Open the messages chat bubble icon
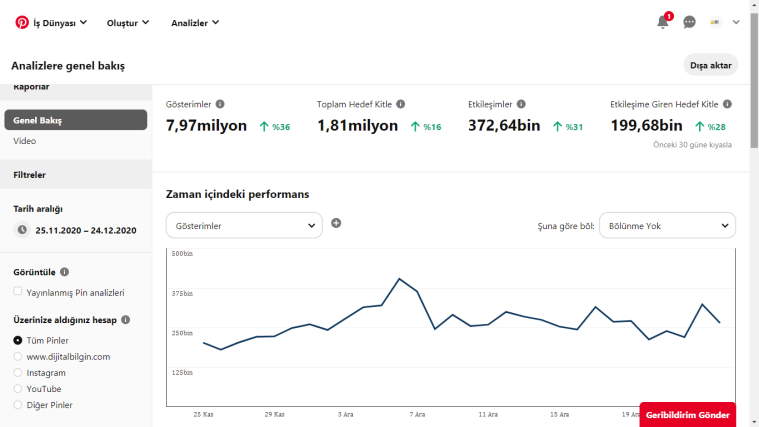 (x=690, y=22)
